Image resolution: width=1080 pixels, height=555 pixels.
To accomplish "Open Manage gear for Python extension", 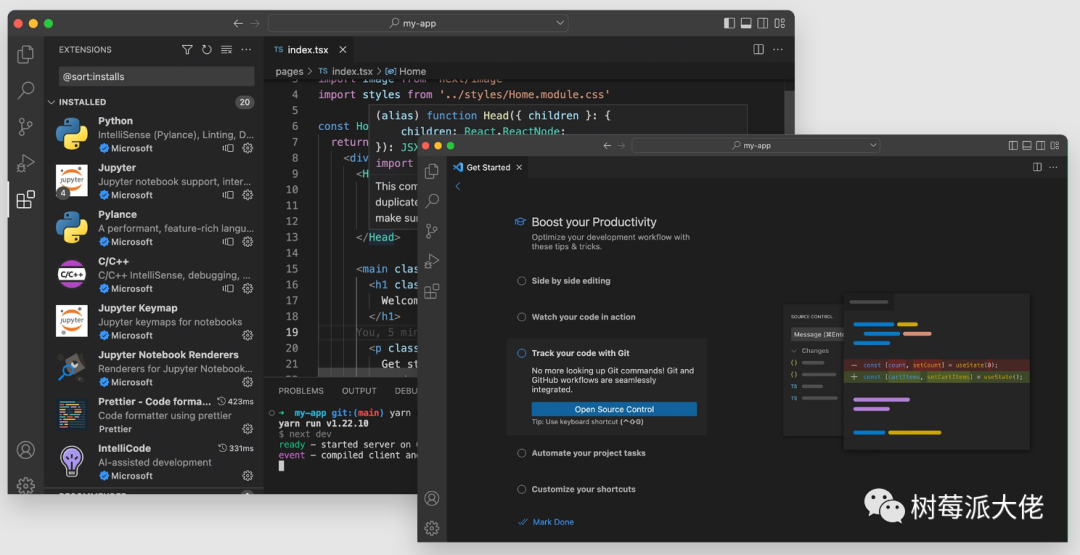I will [248, 148].
